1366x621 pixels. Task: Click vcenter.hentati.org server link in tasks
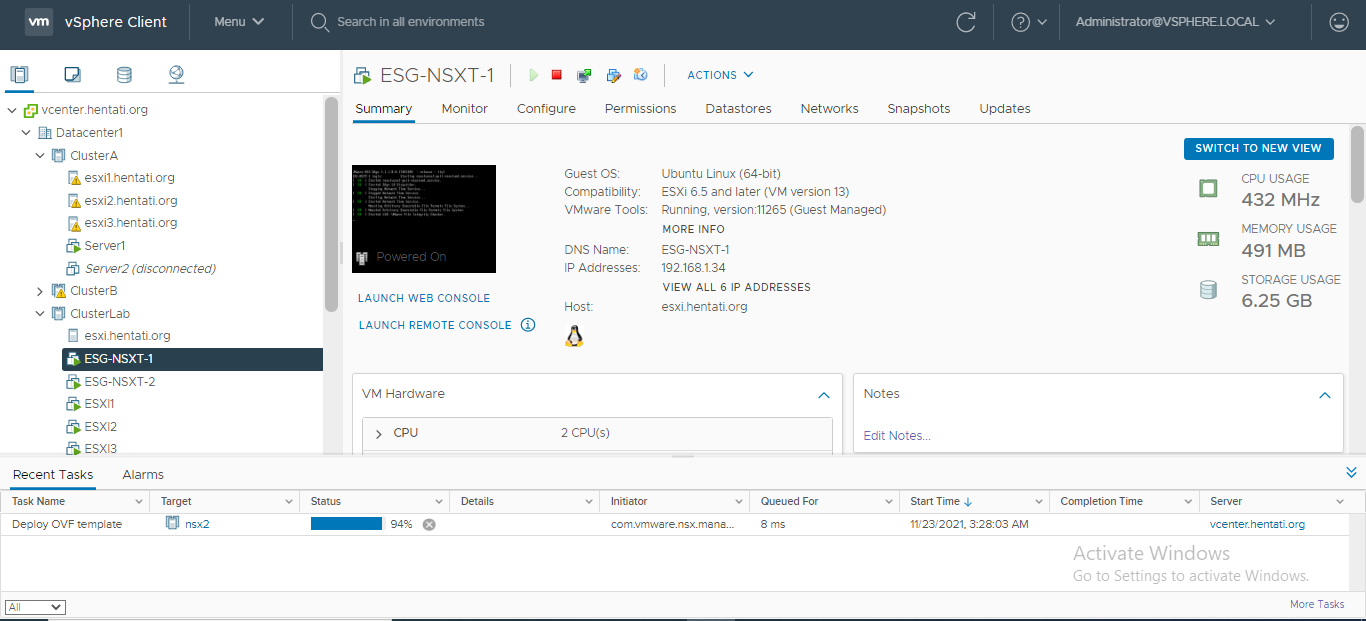pos(1257,524)
